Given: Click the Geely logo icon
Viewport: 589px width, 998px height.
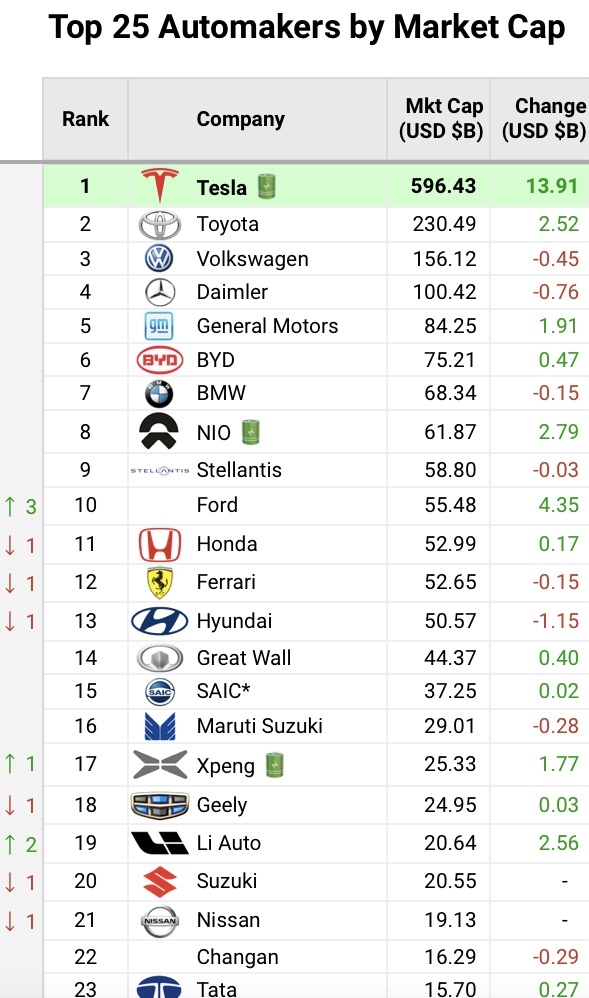Looking at the screenshot, I should pos(159,805).
